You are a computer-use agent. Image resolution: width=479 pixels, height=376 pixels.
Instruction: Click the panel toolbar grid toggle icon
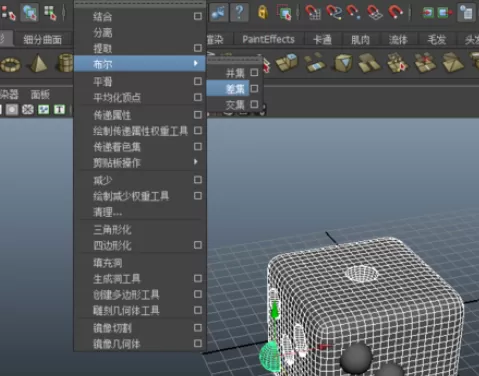click(28, 109)
